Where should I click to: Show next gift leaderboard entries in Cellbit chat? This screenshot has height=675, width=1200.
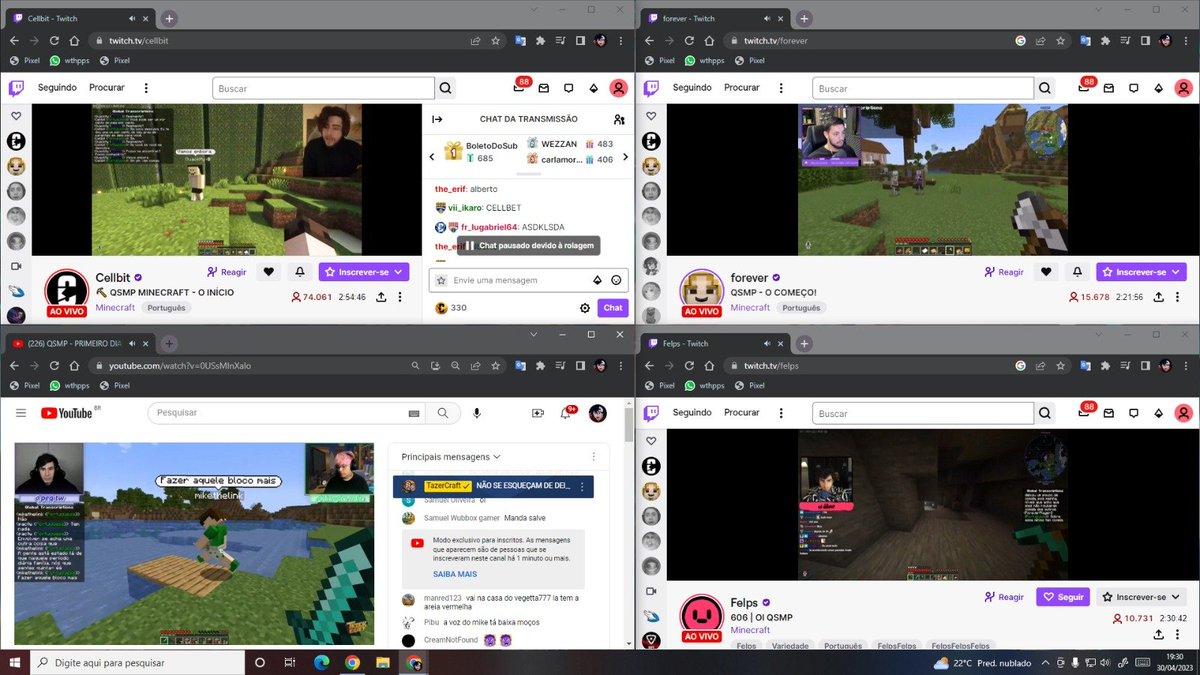pyautogui.click(x=626, y=156)
